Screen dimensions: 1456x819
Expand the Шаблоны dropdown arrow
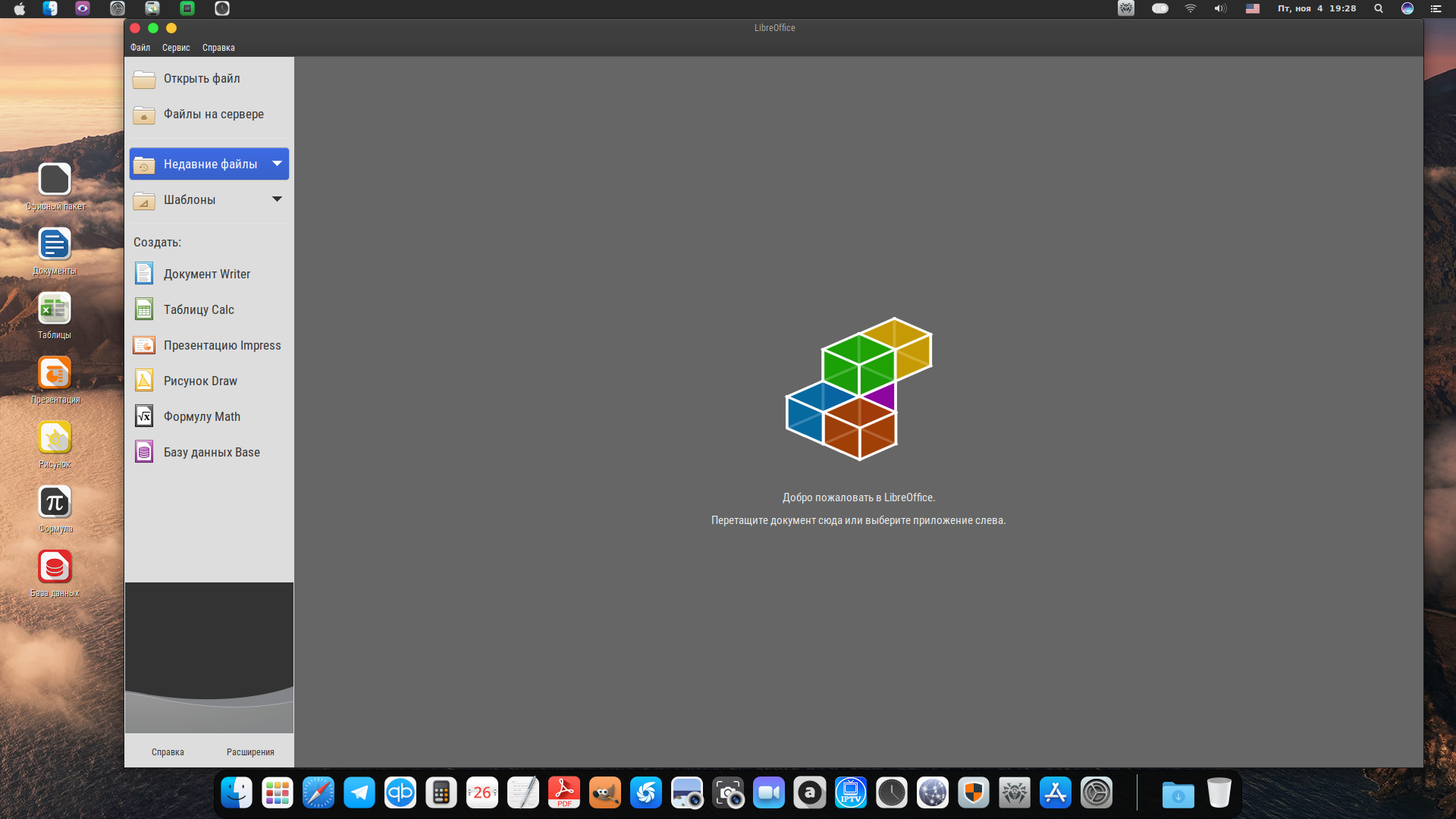coord(277,199)
